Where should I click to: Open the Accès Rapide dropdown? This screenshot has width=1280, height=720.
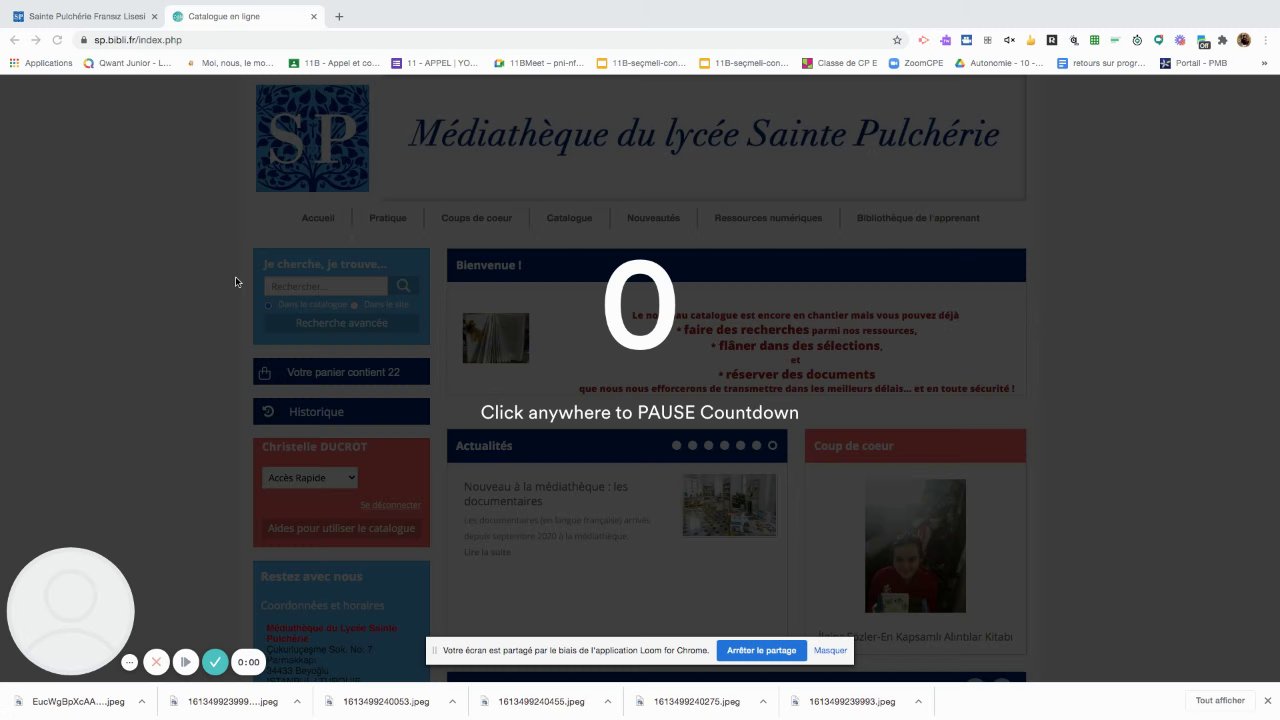tap(310, 478)
